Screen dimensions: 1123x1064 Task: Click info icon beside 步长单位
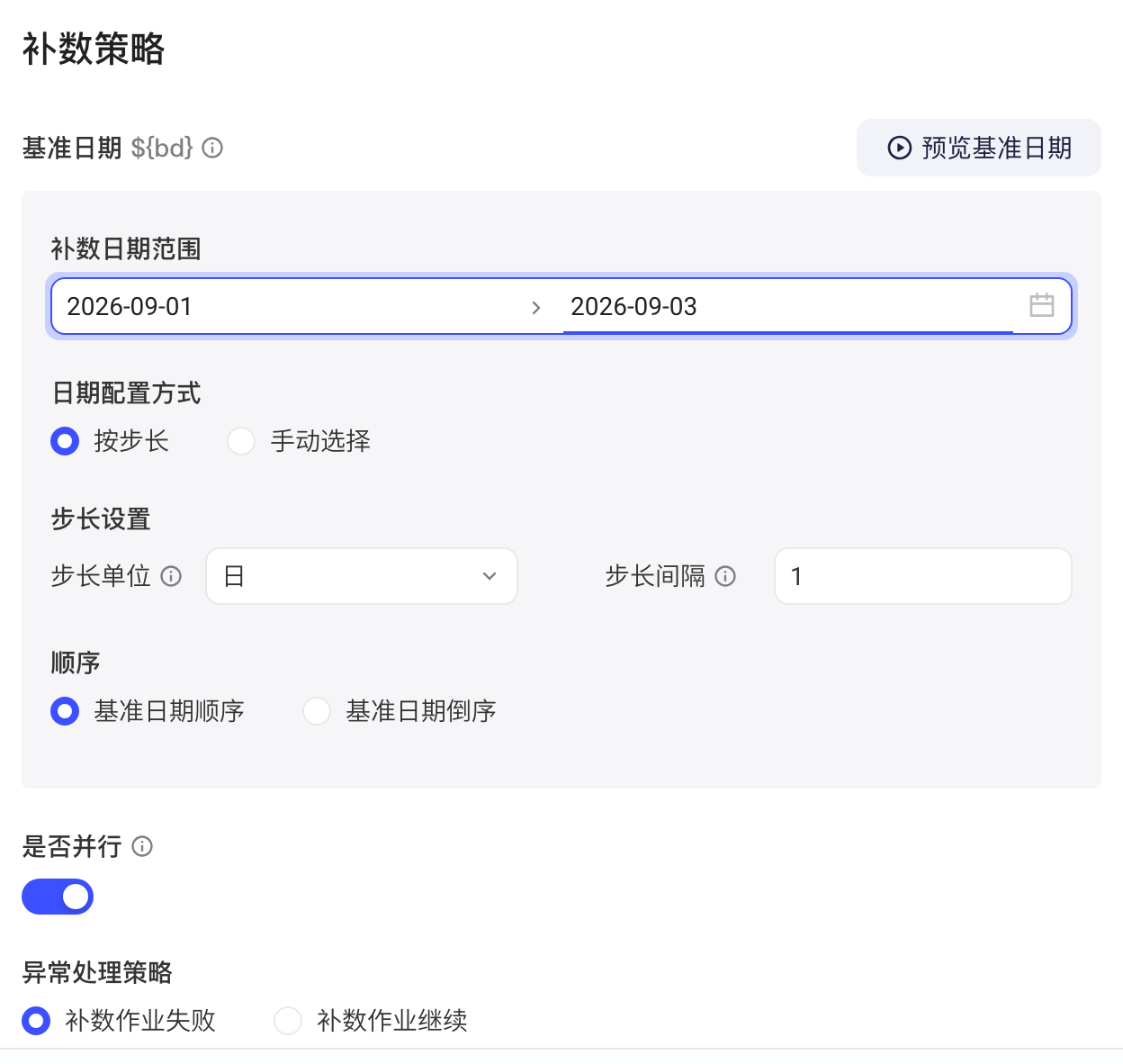pos(171,576)
